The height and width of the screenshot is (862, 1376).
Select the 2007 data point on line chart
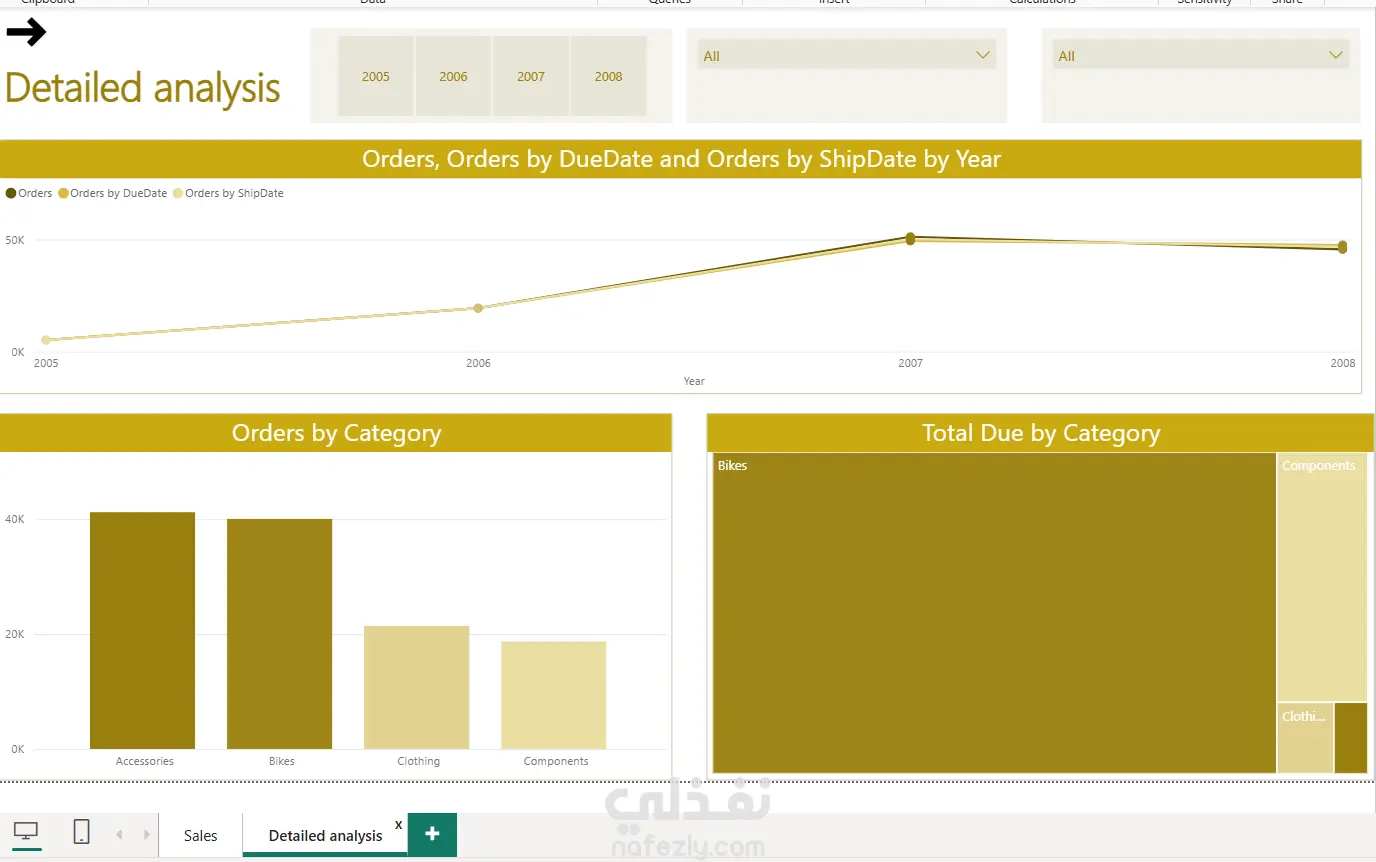[910, 239]
